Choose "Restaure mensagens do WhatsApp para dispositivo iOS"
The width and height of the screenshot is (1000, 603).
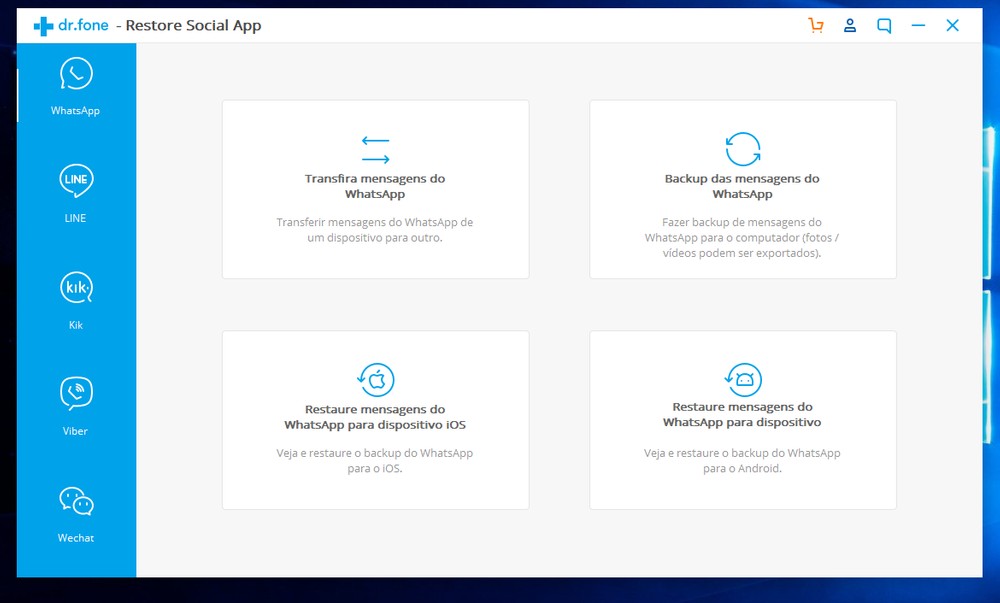tap(375, 417)
